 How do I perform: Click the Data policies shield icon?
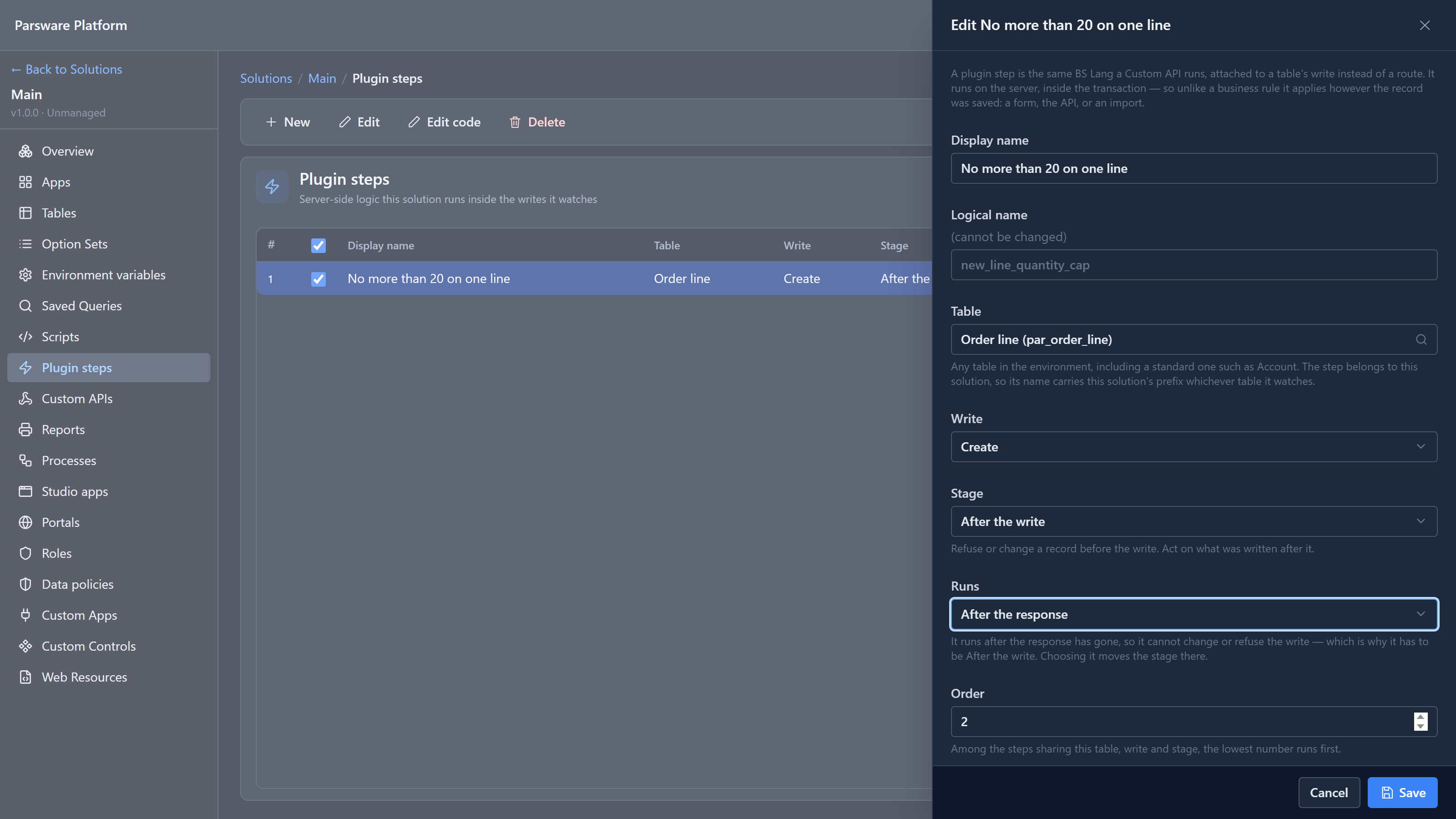[25, 584]
